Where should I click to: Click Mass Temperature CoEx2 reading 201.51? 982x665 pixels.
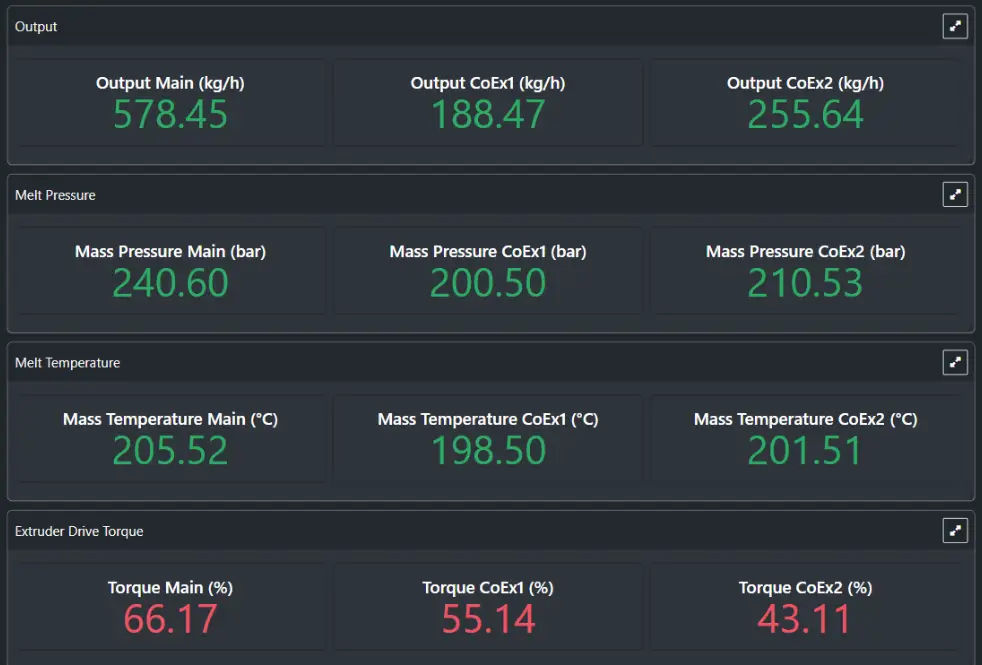[805, 451]
